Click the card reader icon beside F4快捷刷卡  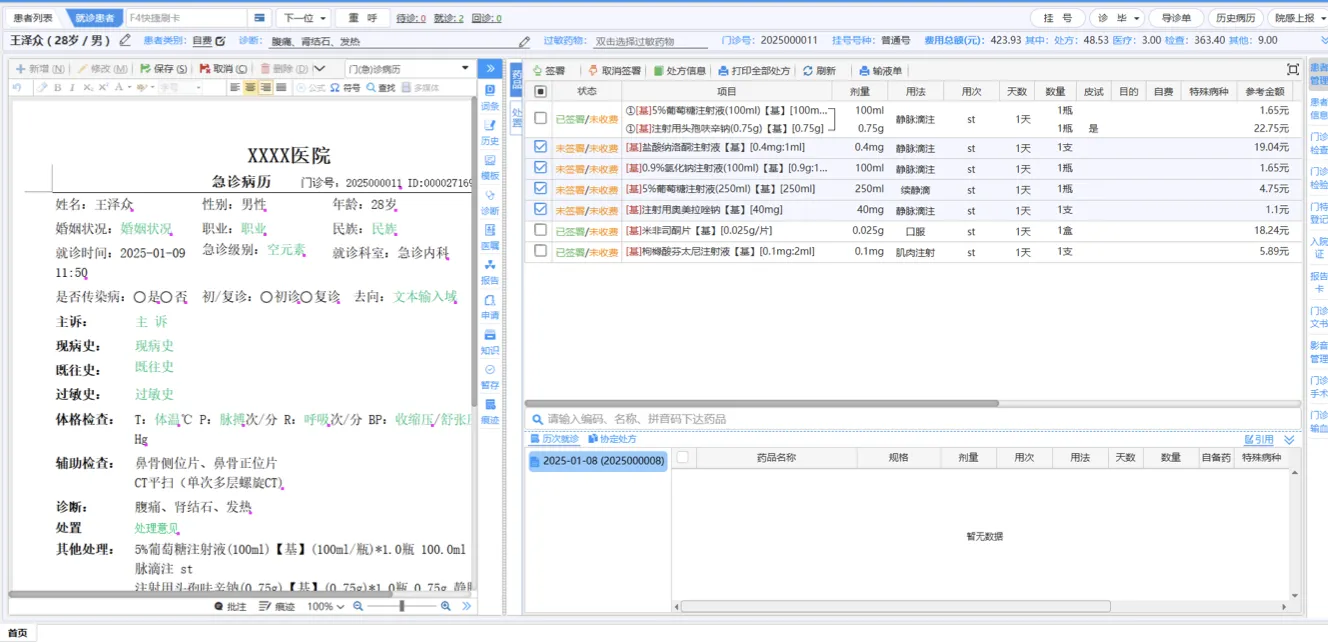(x=259, y=18)
